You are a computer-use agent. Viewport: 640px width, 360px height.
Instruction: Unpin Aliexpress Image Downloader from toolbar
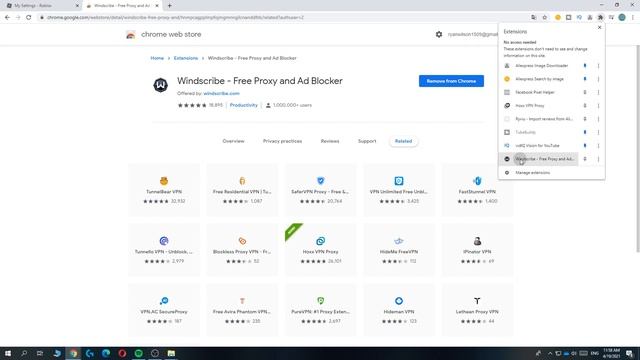[585, 66]
